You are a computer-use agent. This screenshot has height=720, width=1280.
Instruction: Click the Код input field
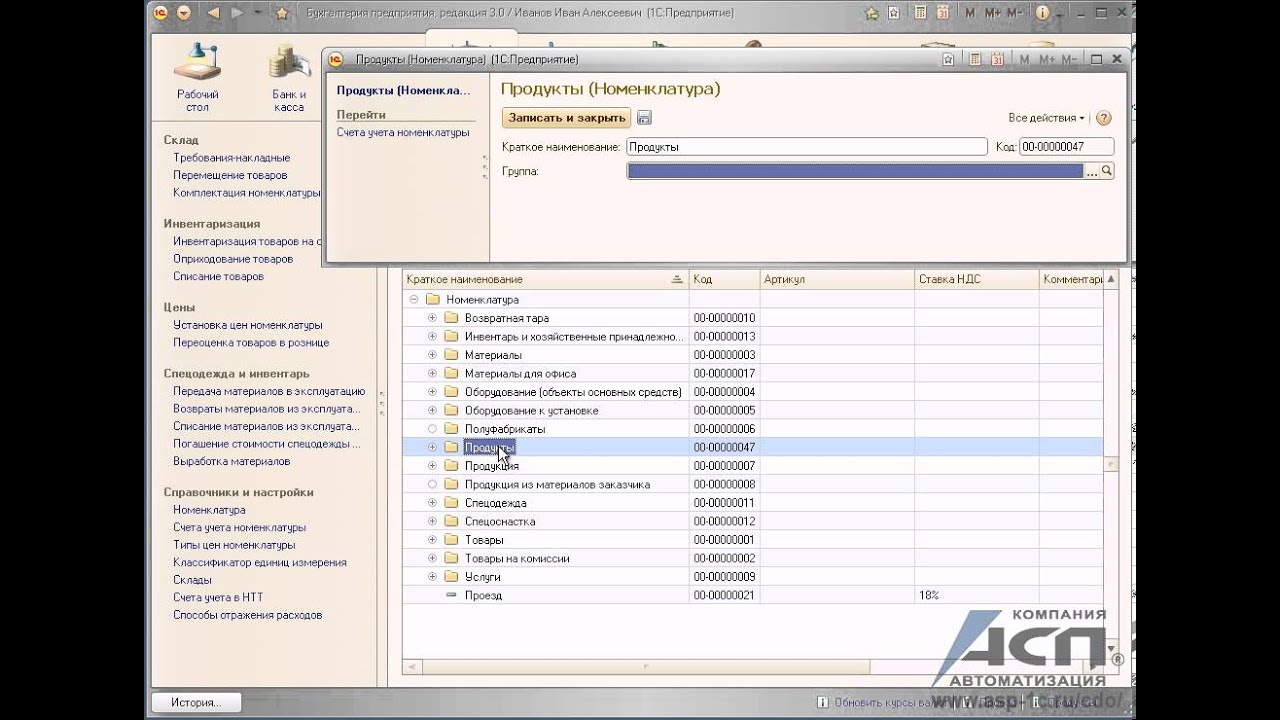tap(1066, 147)
